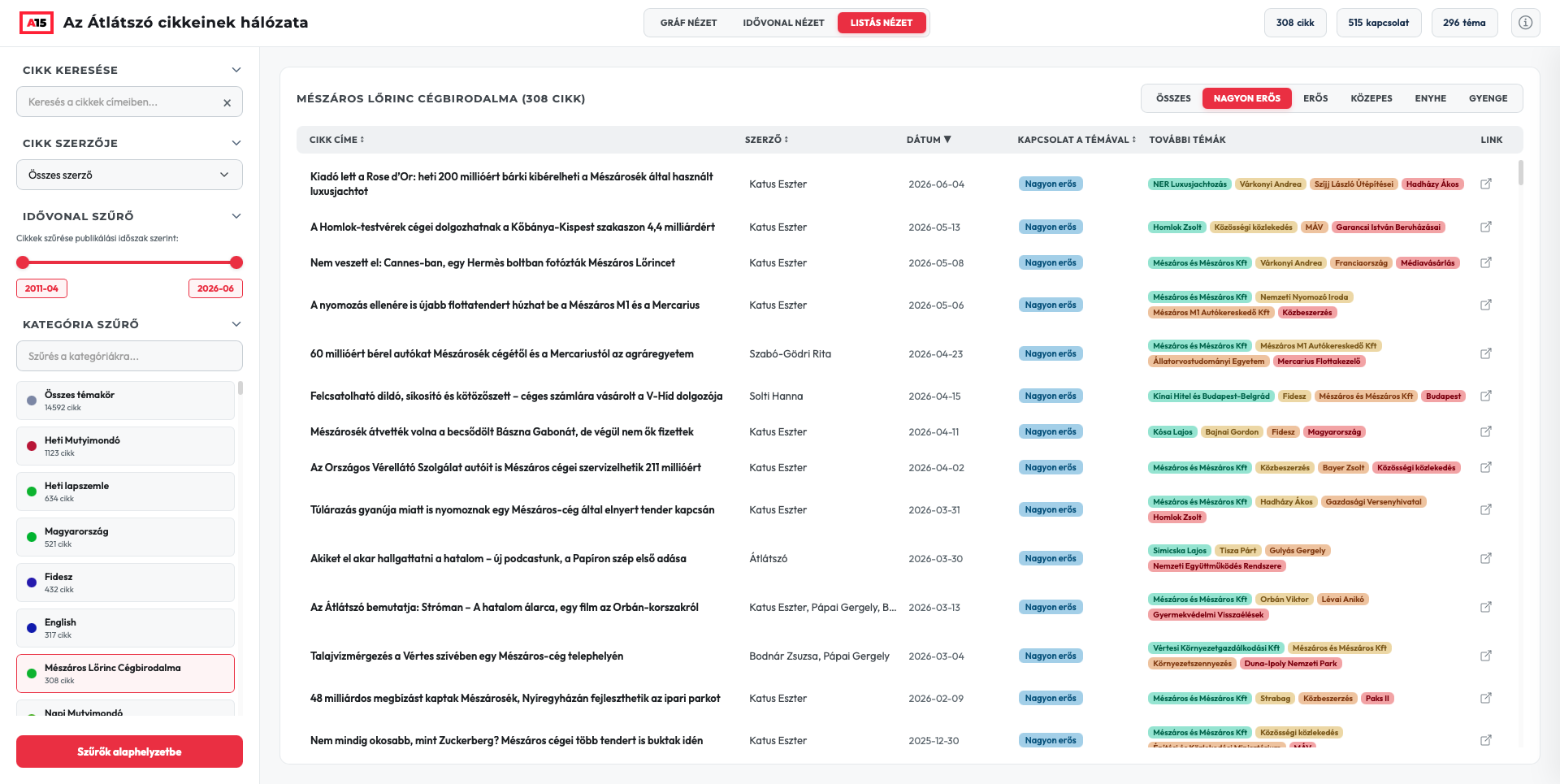
Task: Click the category filter input field
Action: point(129,356)
